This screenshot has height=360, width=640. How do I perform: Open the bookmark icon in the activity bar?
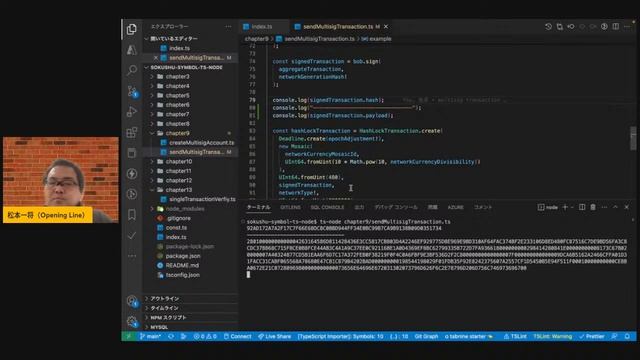[131, 215]
